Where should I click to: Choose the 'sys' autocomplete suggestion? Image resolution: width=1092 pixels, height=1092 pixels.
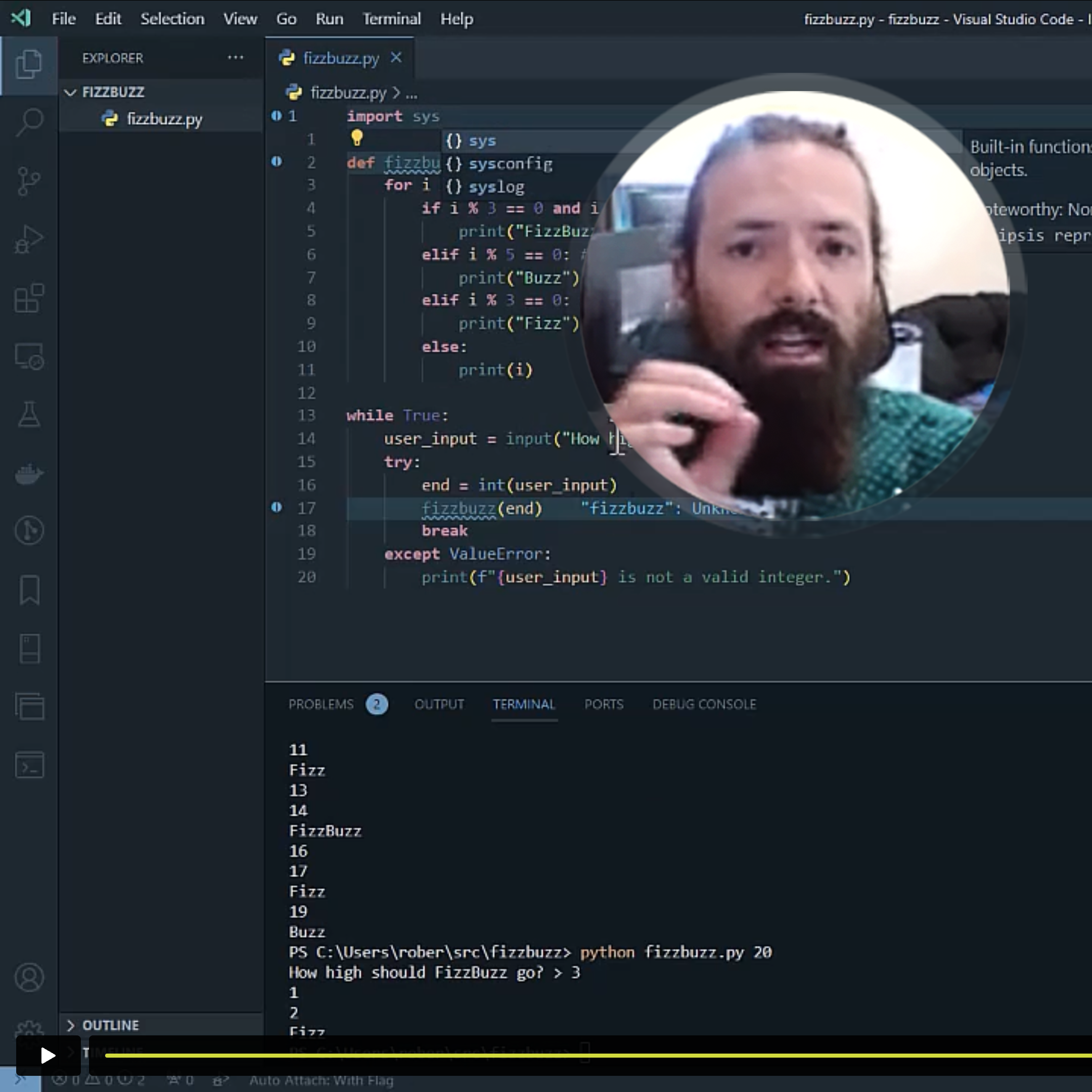pyautogui.click(x=482, y=141)
